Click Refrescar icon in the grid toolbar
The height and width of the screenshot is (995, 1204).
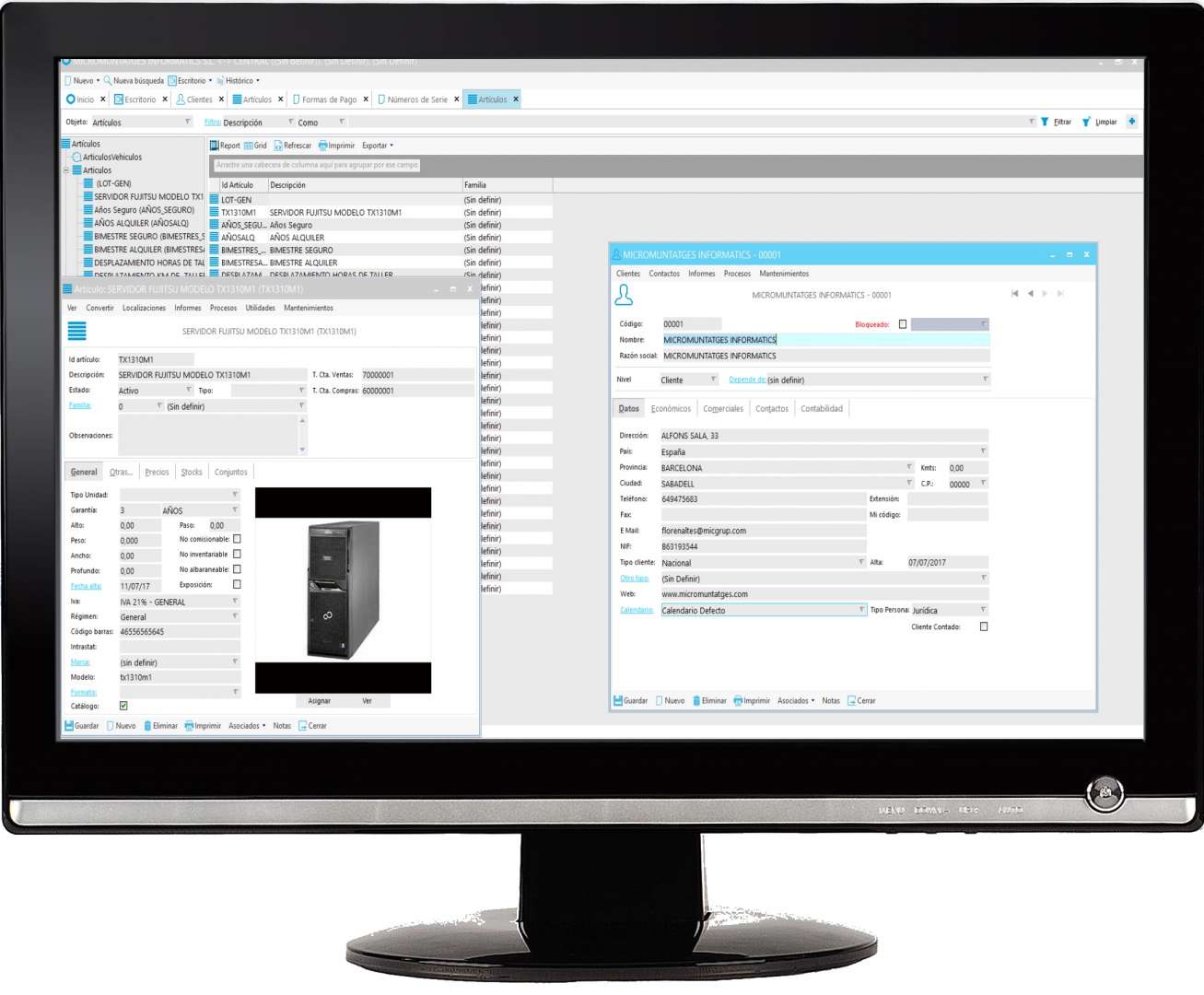tap(278, 146)
